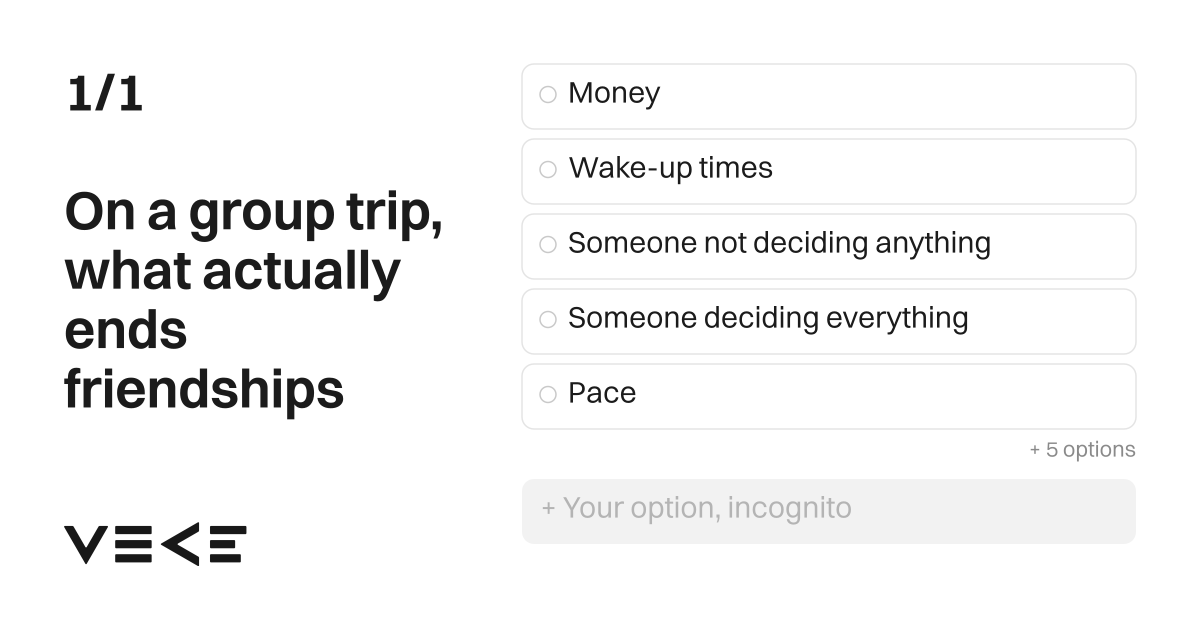Click the final E glyph in logo
1200x630 pixels.
pyautogui.click(x=227, y=544)
